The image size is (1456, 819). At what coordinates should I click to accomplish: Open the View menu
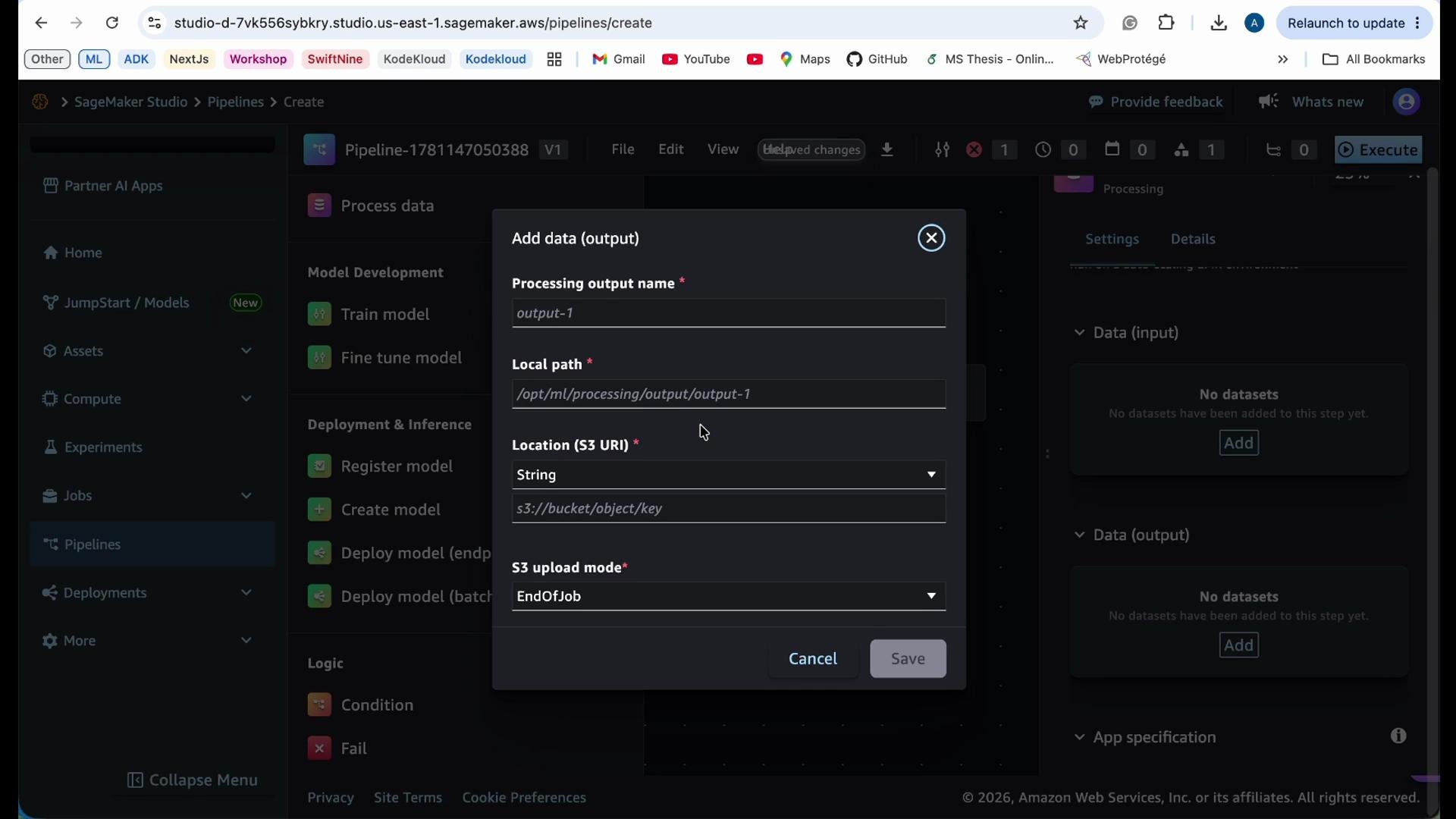coord(723,149)
